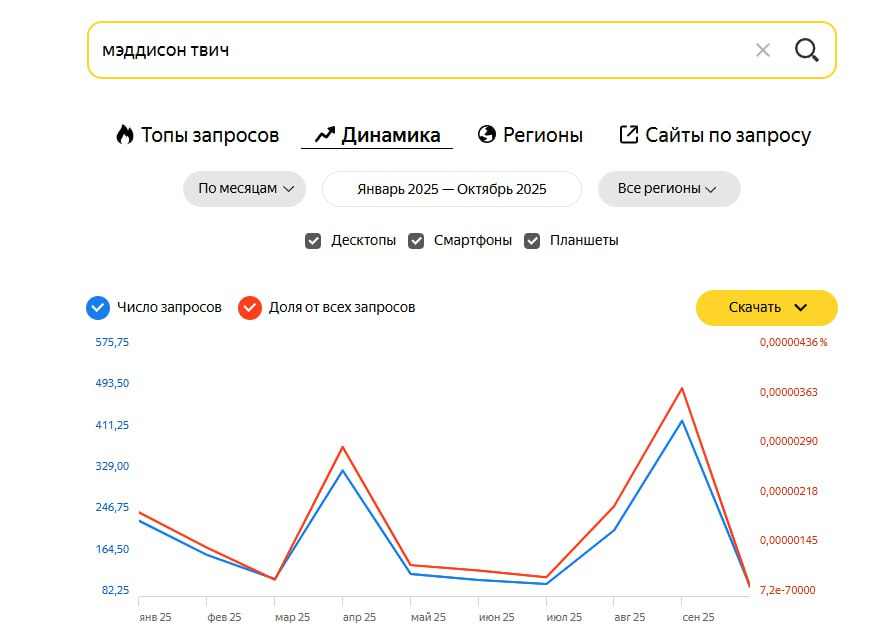879x639 pixels.
Task: Open the По месяцам period dropdown
Action: click(244, 189)
